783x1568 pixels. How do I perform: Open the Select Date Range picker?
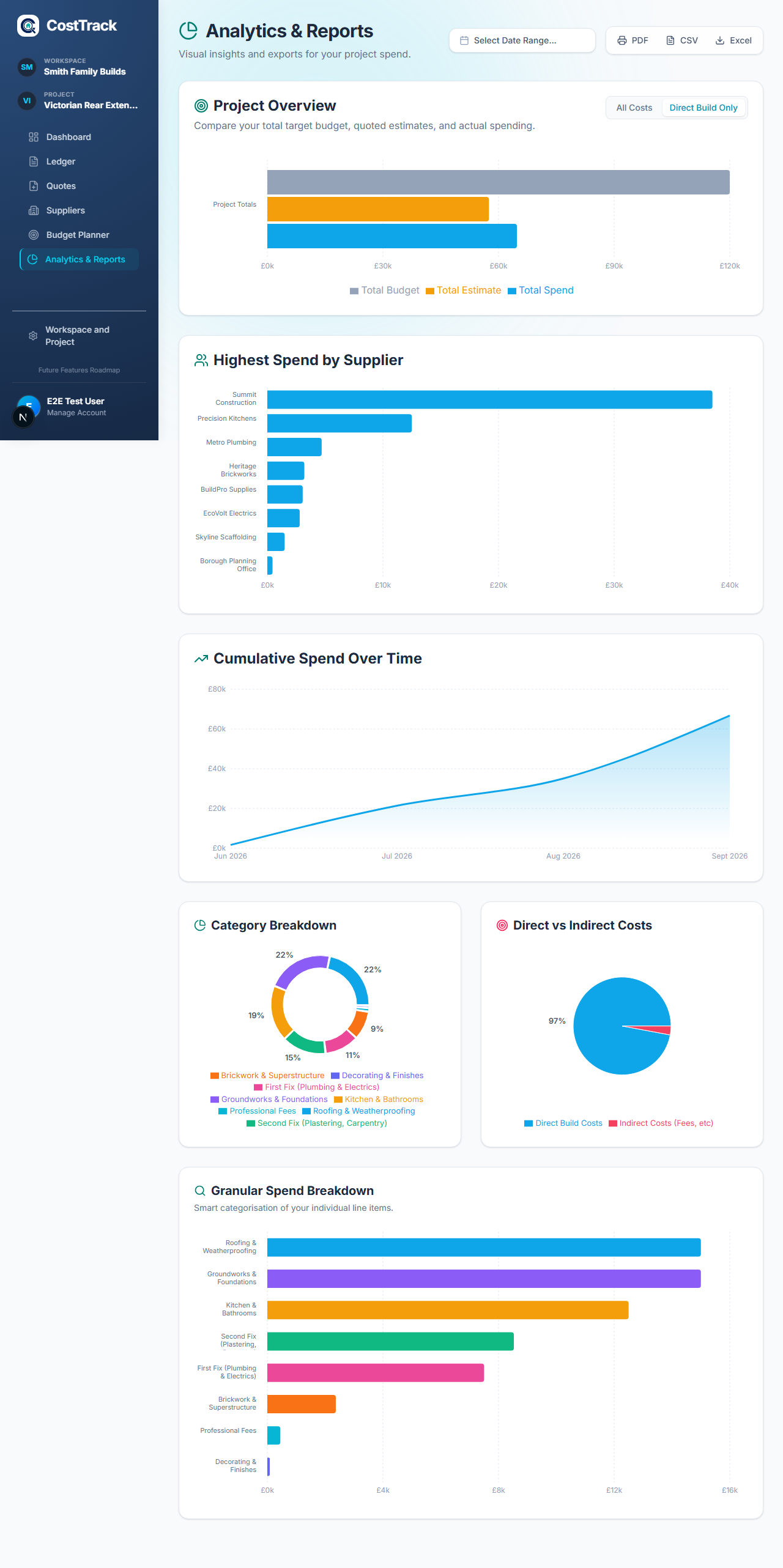click(x=522, y=40)
